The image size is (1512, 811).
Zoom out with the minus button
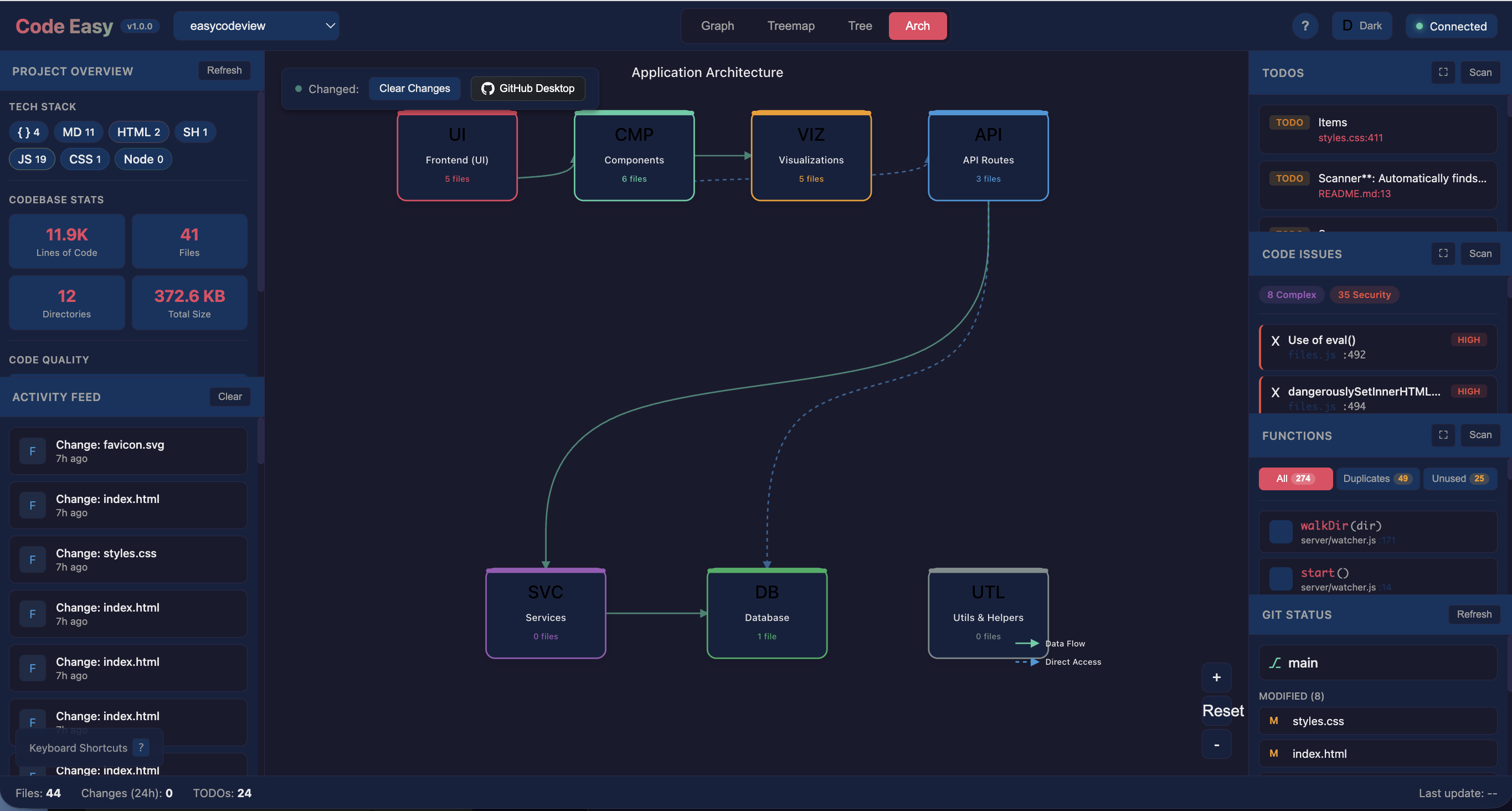pyautogui.click(x=1217, y=744)
